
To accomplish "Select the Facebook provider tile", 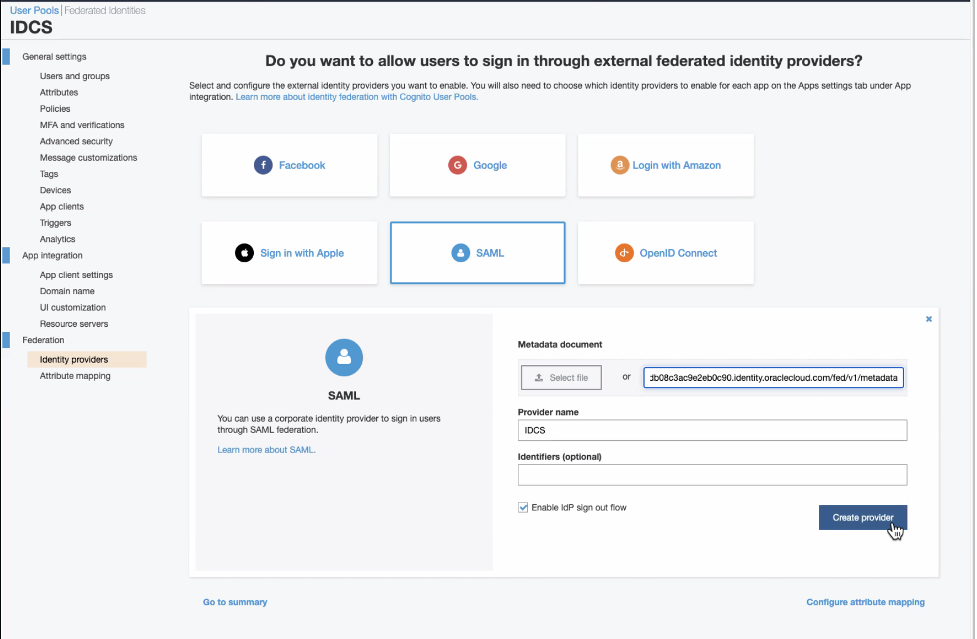I will pos(290,165).
